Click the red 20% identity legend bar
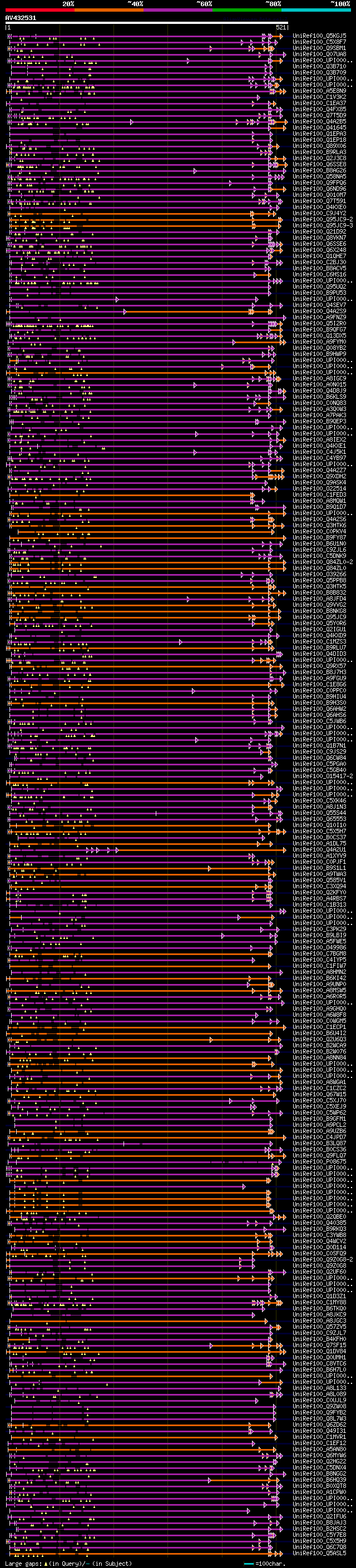This screenshot has height=1568, width=356. click(40, 11)
